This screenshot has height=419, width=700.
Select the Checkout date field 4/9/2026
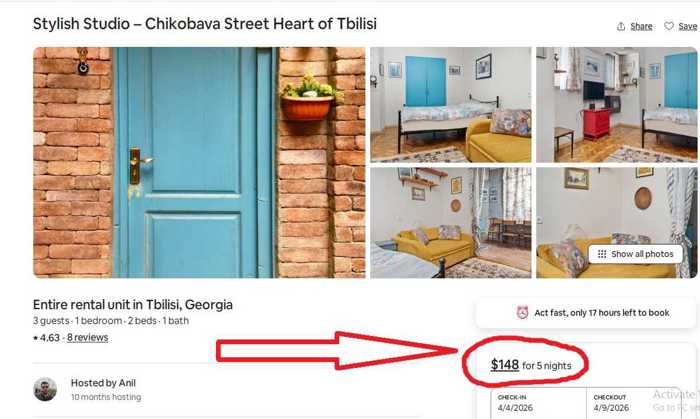point(634,403)
